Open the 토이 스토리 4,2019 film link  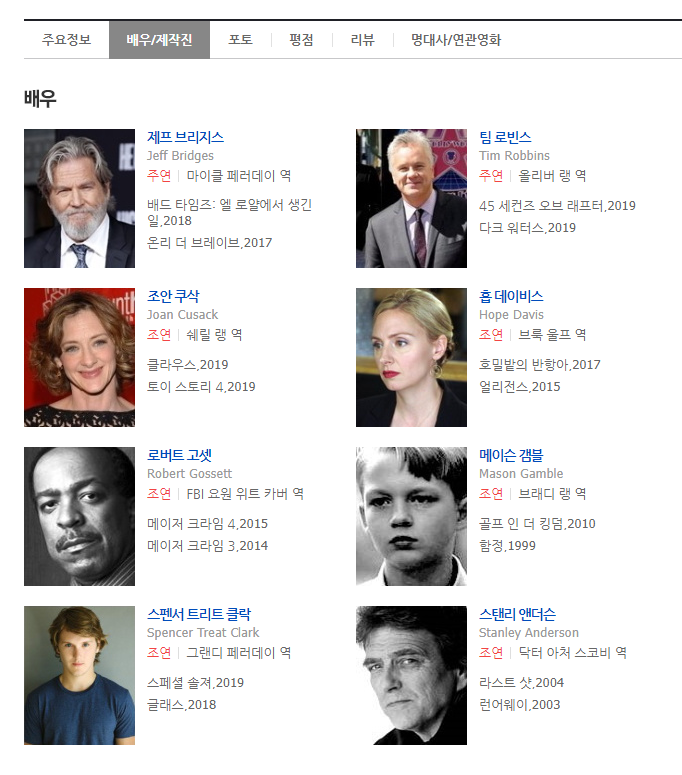coord(201,387)
